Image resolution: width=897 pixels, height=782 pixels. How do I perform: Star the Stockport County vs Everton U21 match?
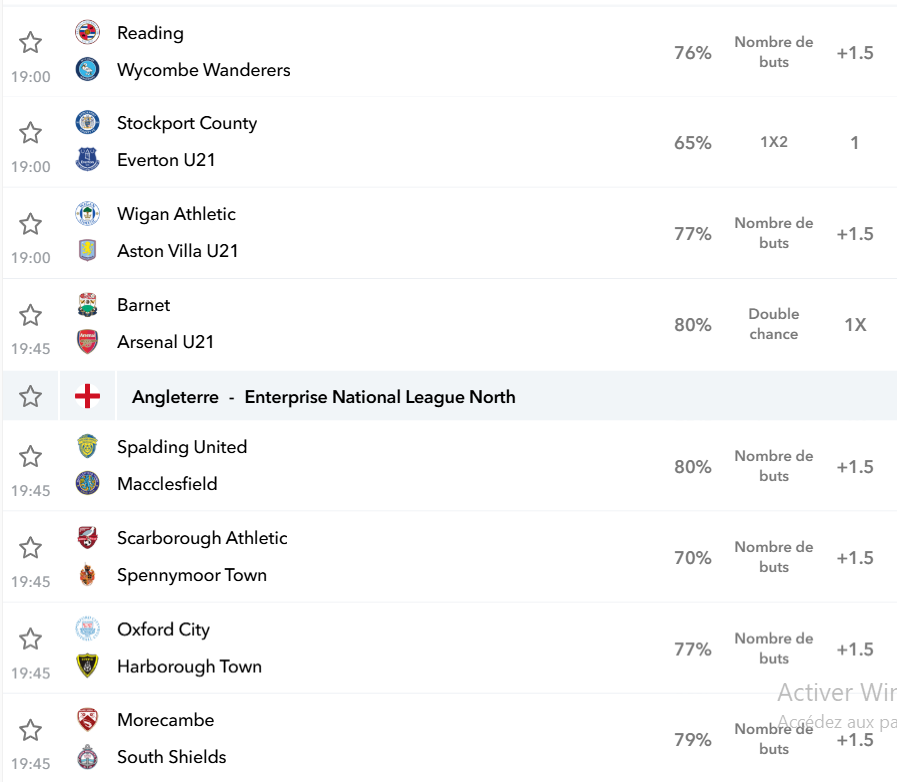click(x=30, y=133)
